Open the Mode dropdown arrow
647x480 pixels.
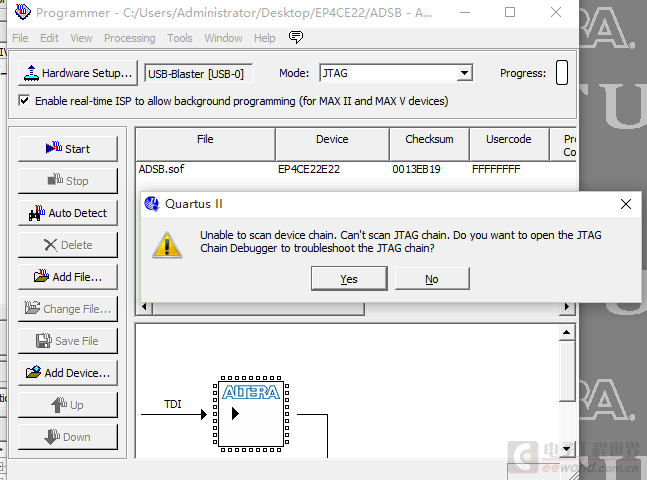tap(465, 73)
